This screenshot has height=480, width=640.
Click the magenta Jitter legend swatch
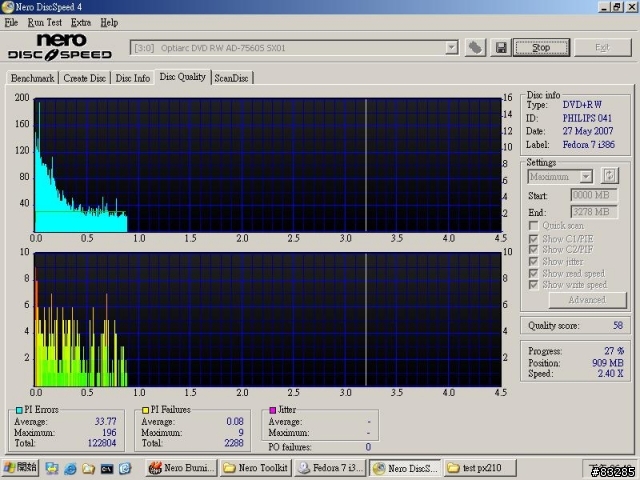tap(273, 410)
